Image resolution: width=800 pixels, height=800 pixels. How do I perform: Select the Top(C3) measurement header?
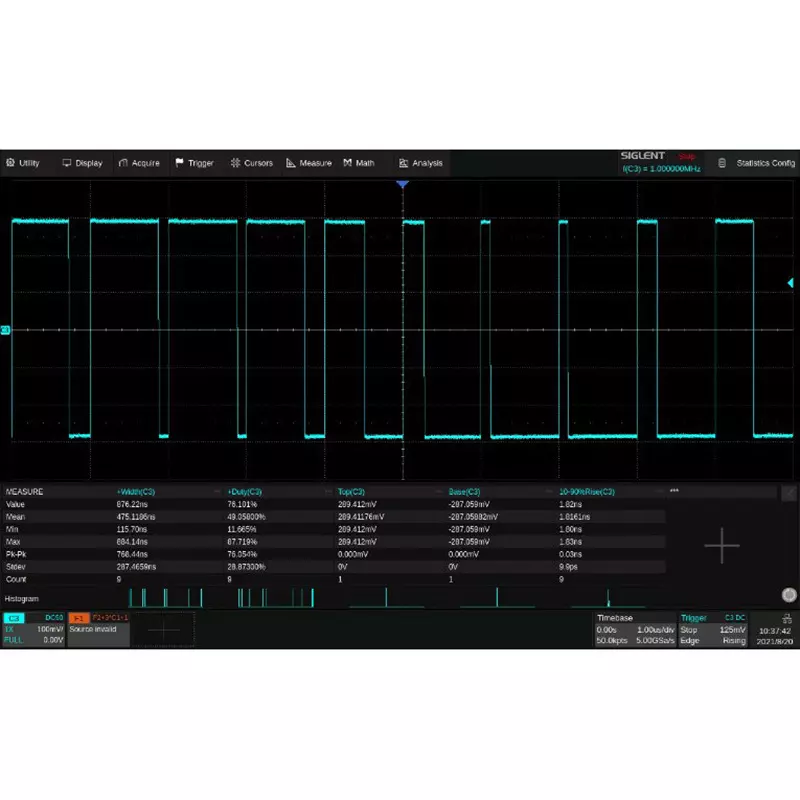click(351, 492)
